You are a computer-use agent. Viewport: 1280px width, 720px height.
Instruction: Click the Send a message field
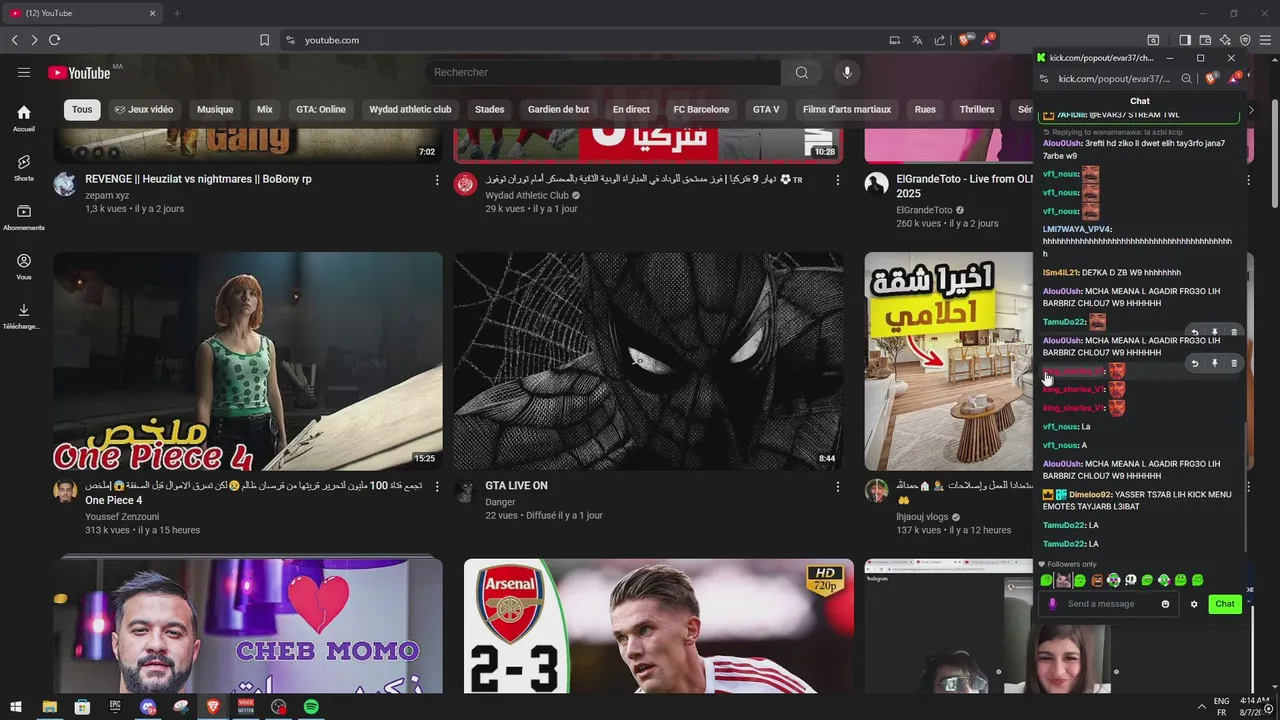[x=1100, y=604]
